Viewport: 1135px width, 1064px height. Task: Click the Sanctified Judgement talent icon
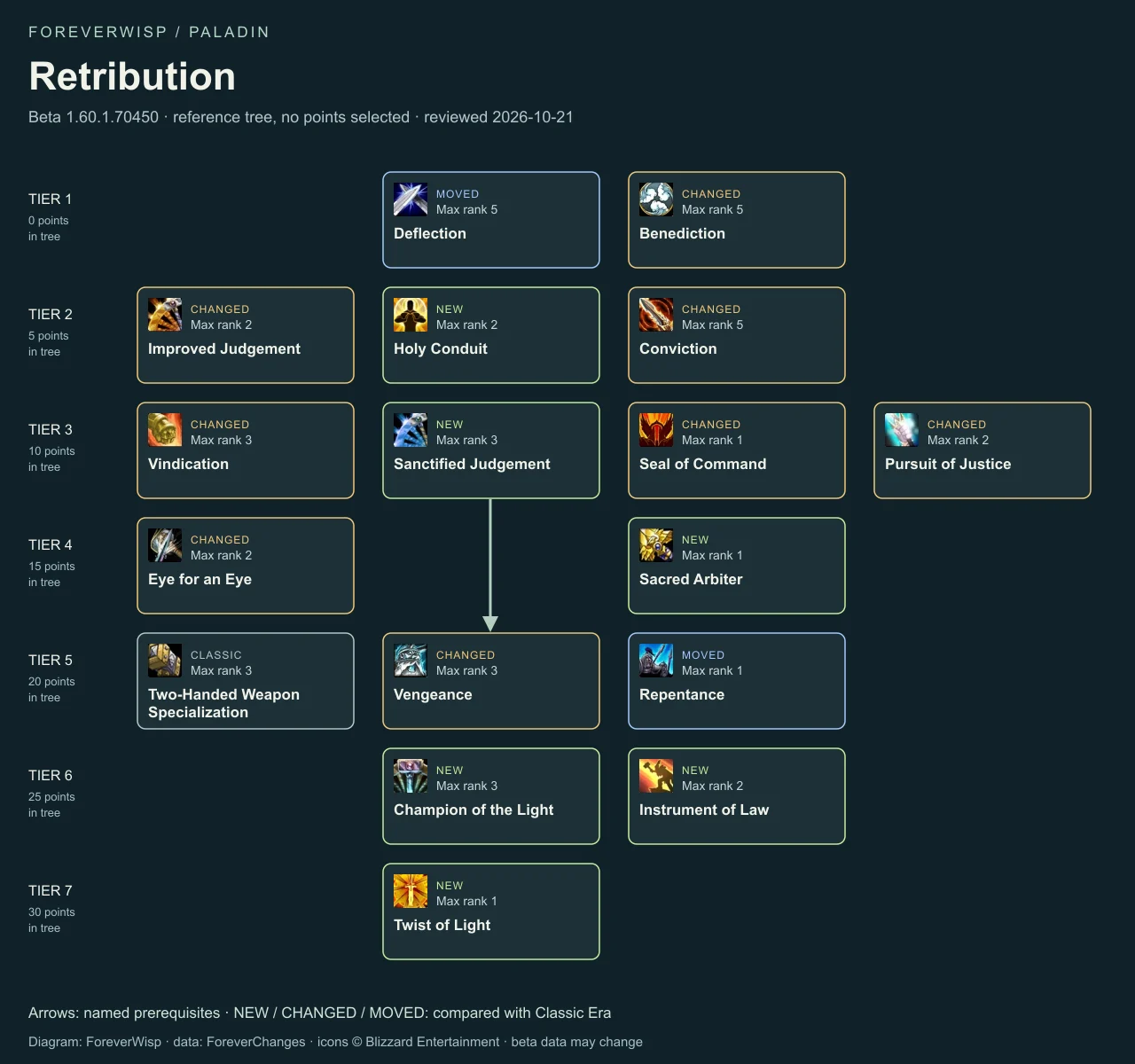411,430
